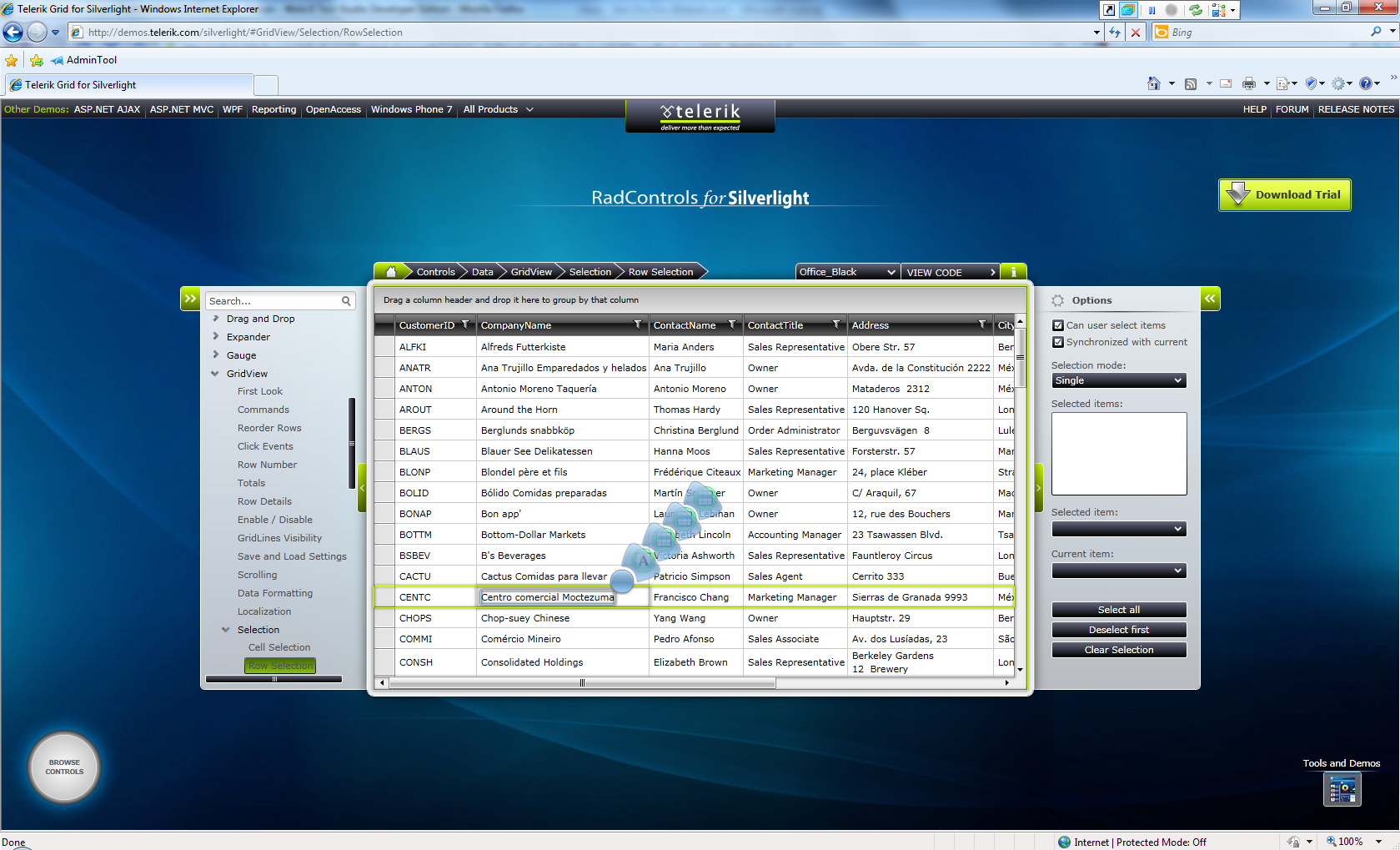Click the BROWSE CONTROLS round button
The width and height of the screenshot is (1400, 850).
tap(64, 767)
